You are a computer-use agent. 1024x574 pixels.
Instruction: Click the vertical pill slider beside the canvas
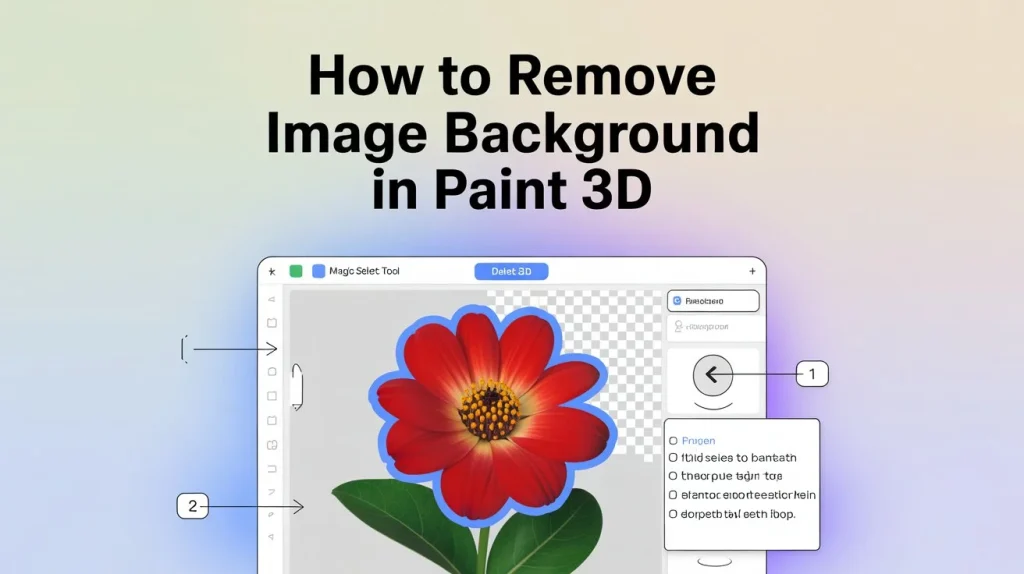(297, 387)
